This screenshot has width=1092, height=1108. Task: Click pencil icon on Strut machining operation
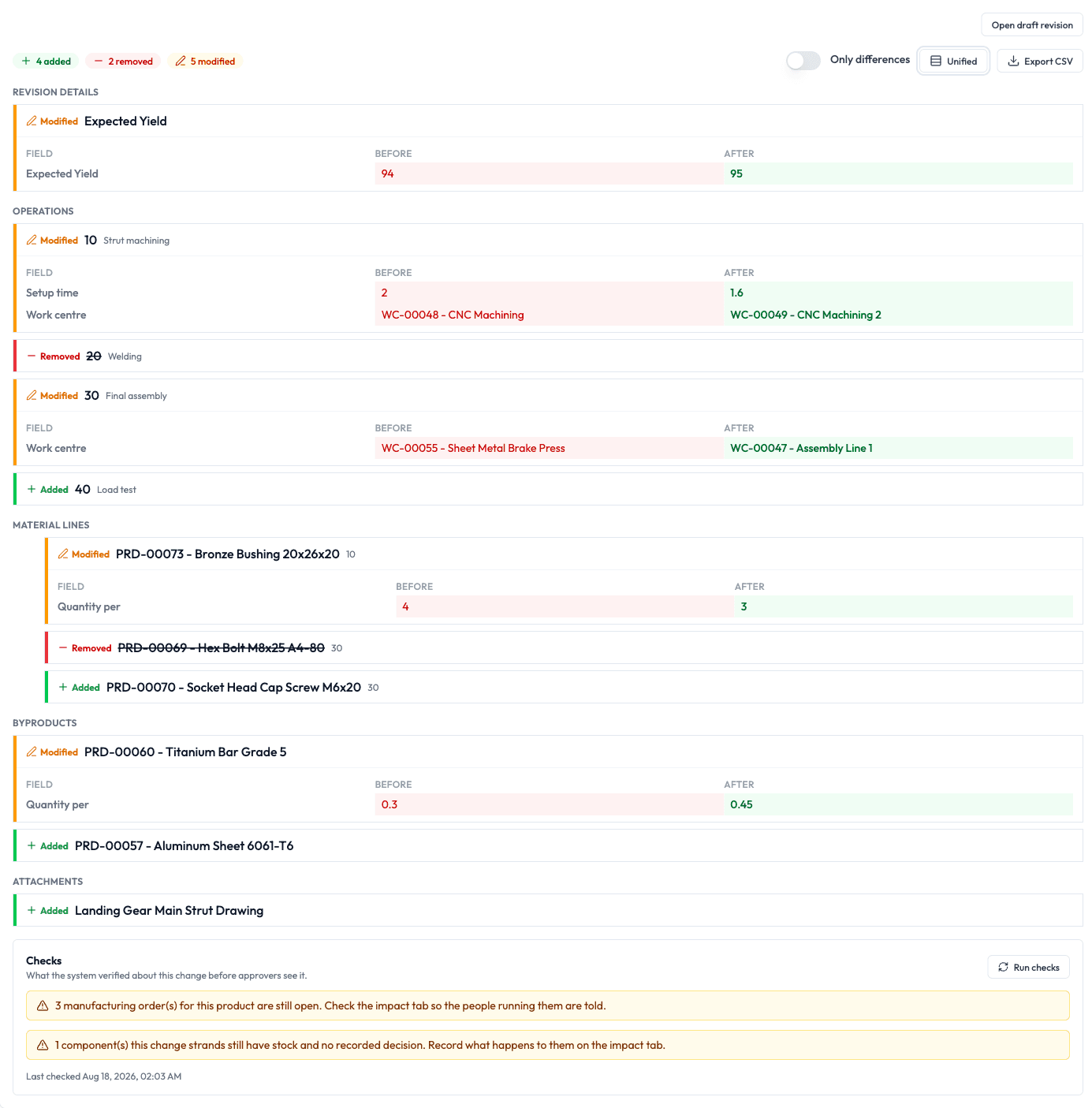[32, 240]
